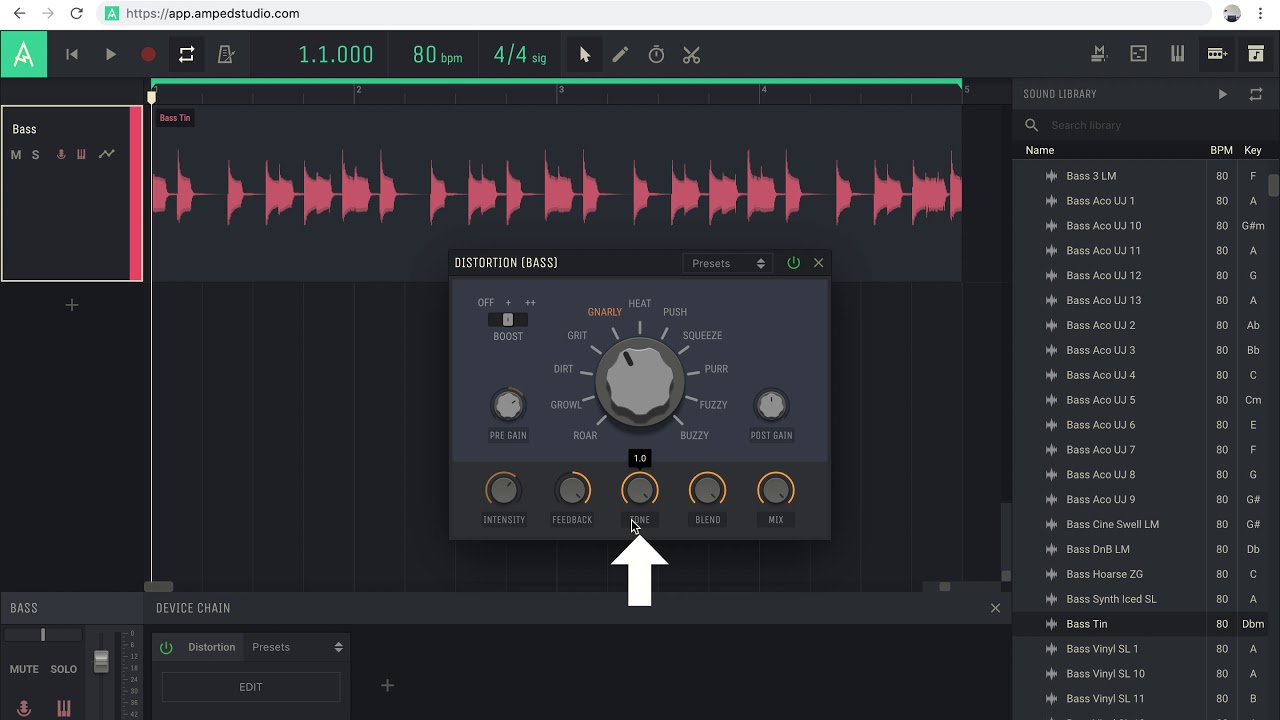Open the device panel icon with plus
Viewport: 1280px width, 720px height.
1217,54
